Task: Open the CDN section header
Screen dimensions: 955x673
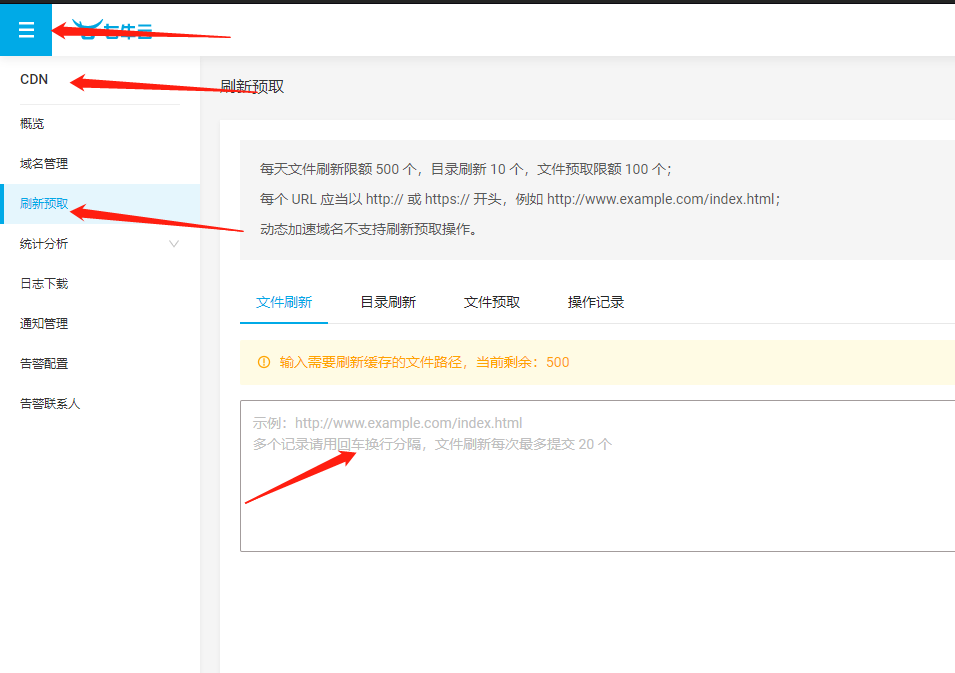Action: click(34, 79)
